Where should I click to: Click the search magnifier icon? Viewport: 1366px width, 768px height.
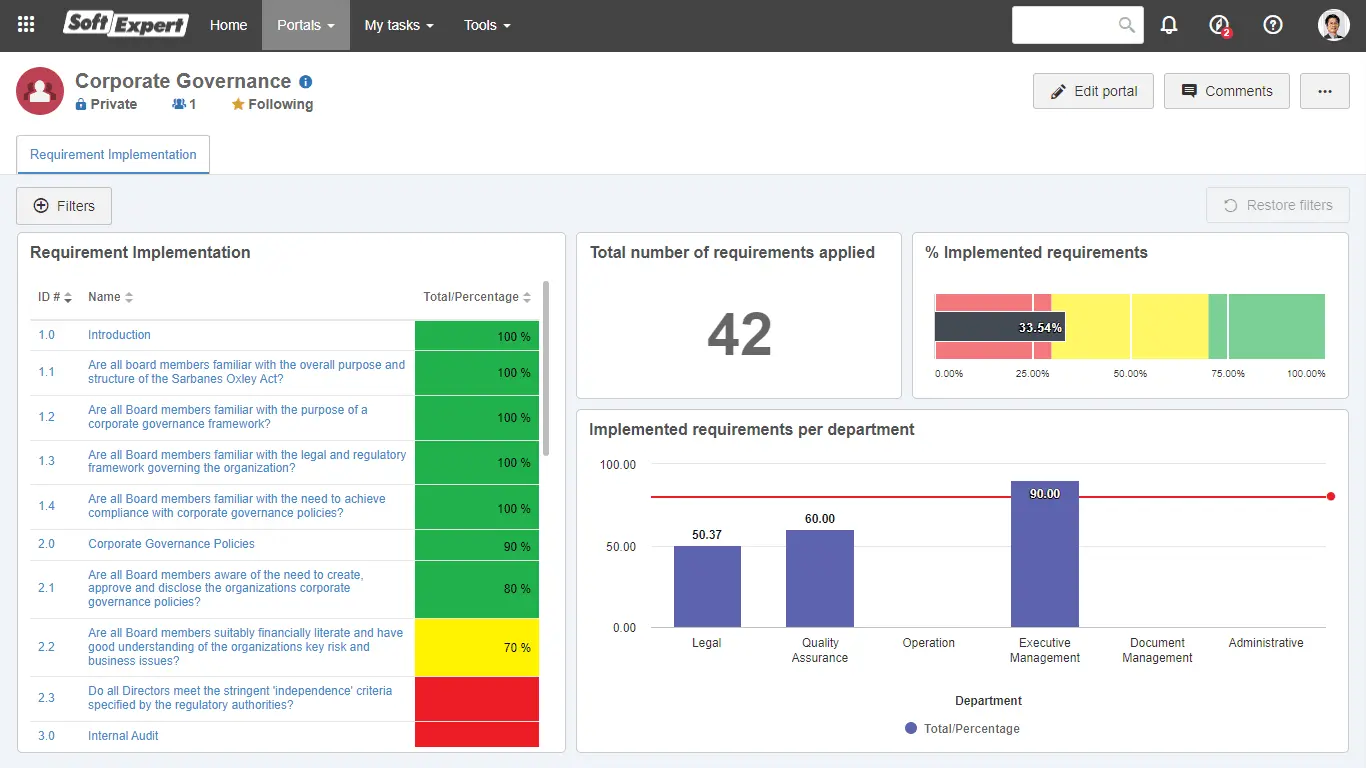click(x=1127, y=25)
